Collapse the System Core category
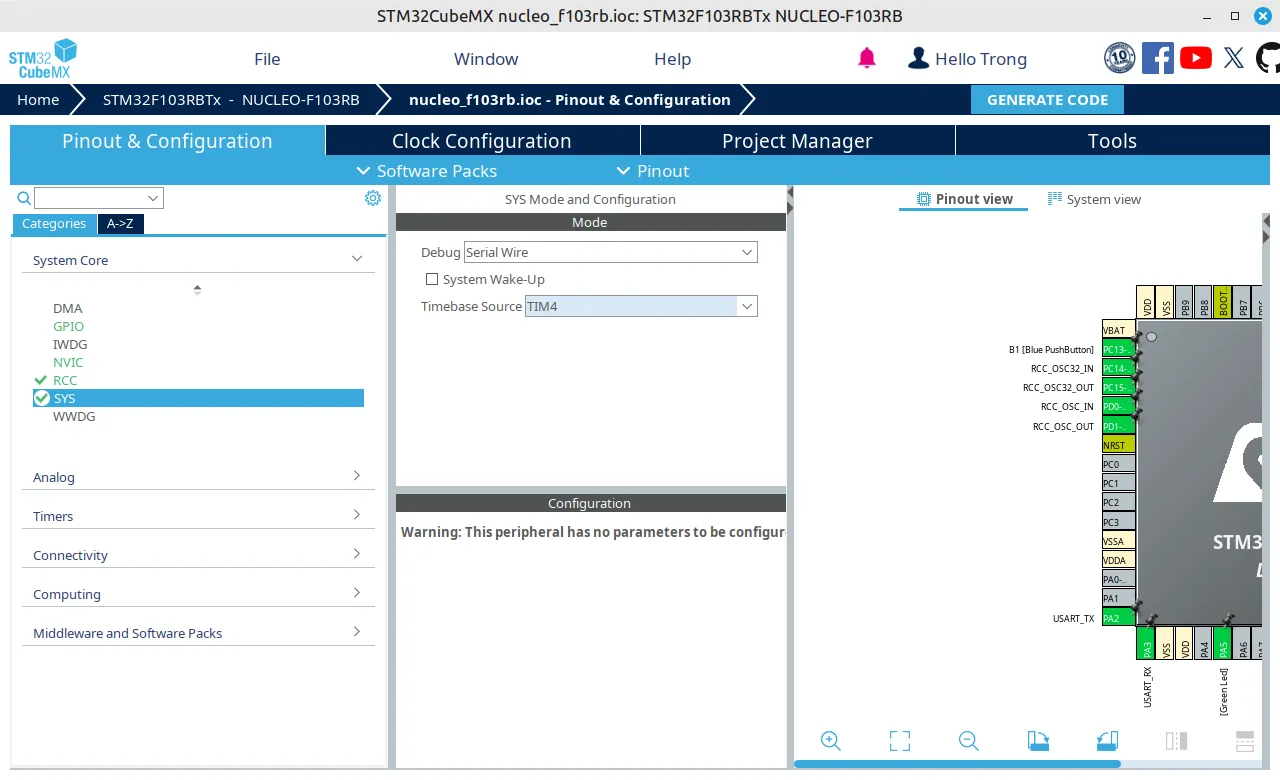Screen dimensions: 1280x780 198,260
